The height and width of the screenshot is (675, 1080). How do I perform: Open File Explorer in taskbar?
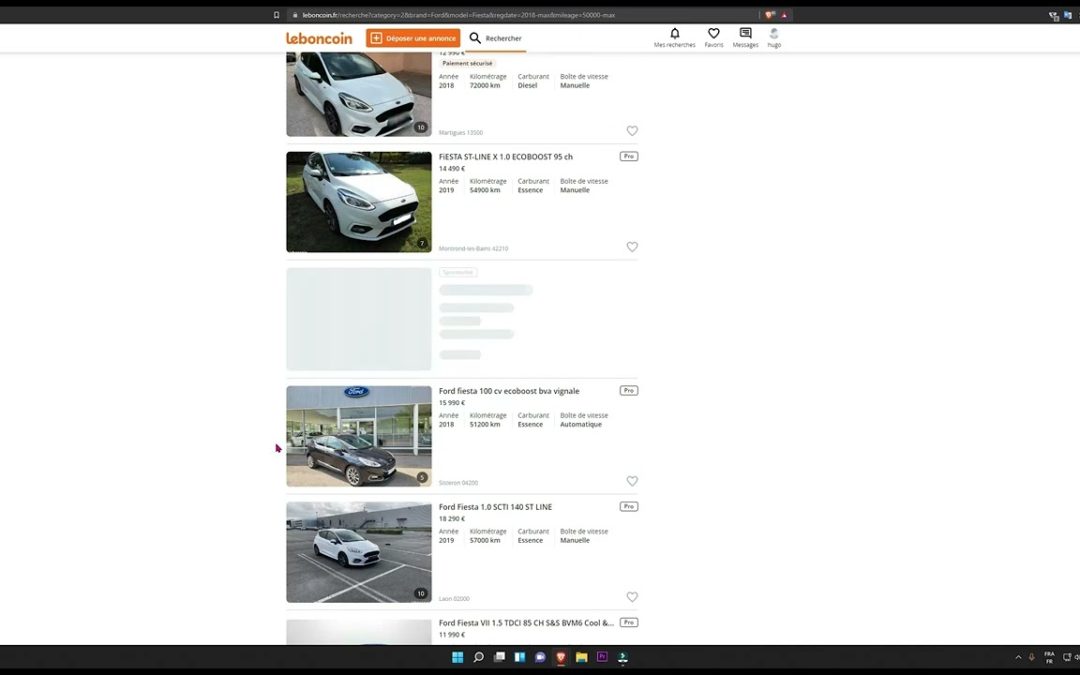tap(581, 657)
